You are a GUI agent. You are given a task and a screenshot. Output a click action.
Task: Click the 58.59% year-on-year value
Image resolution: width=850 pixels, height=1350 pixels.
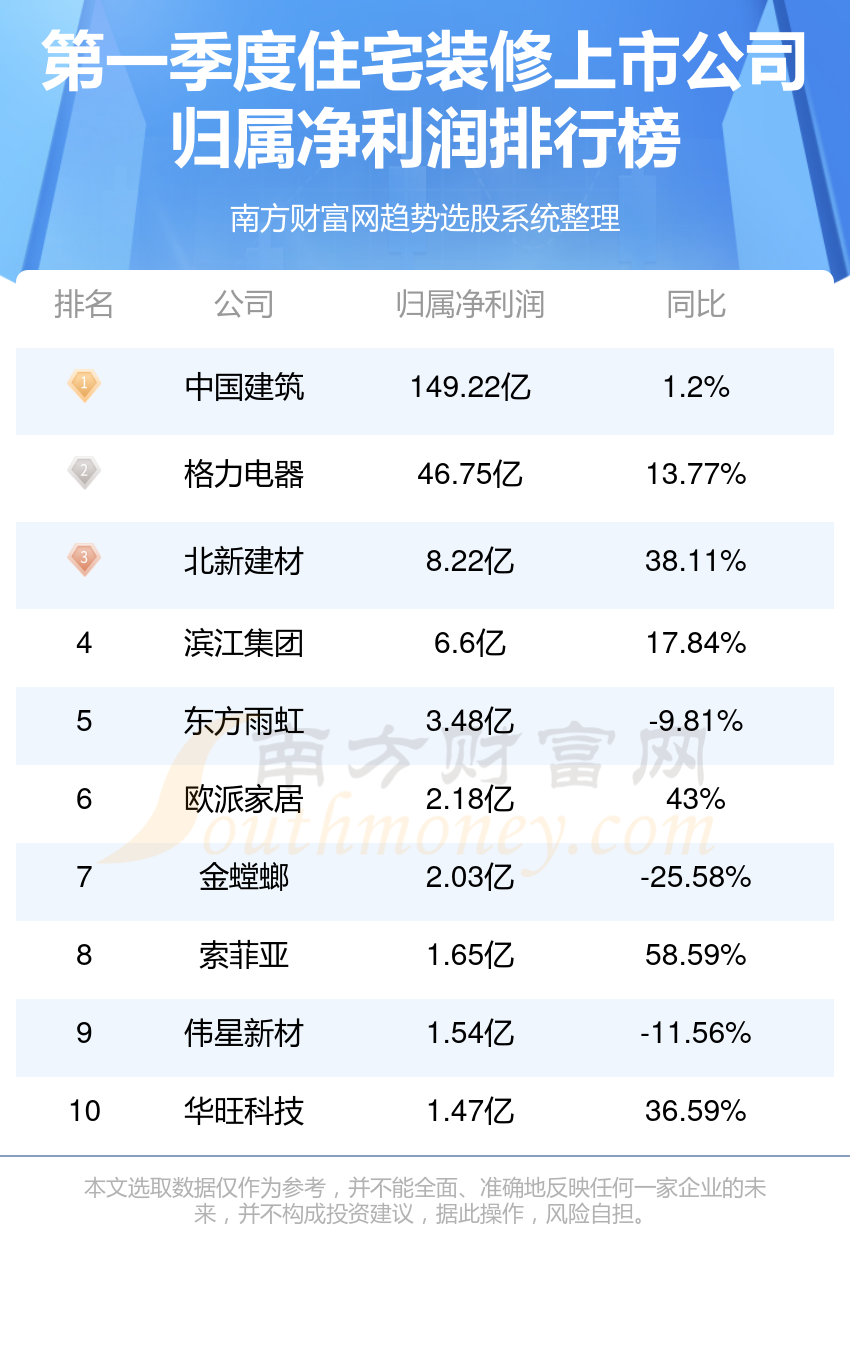tap(696, 955)
